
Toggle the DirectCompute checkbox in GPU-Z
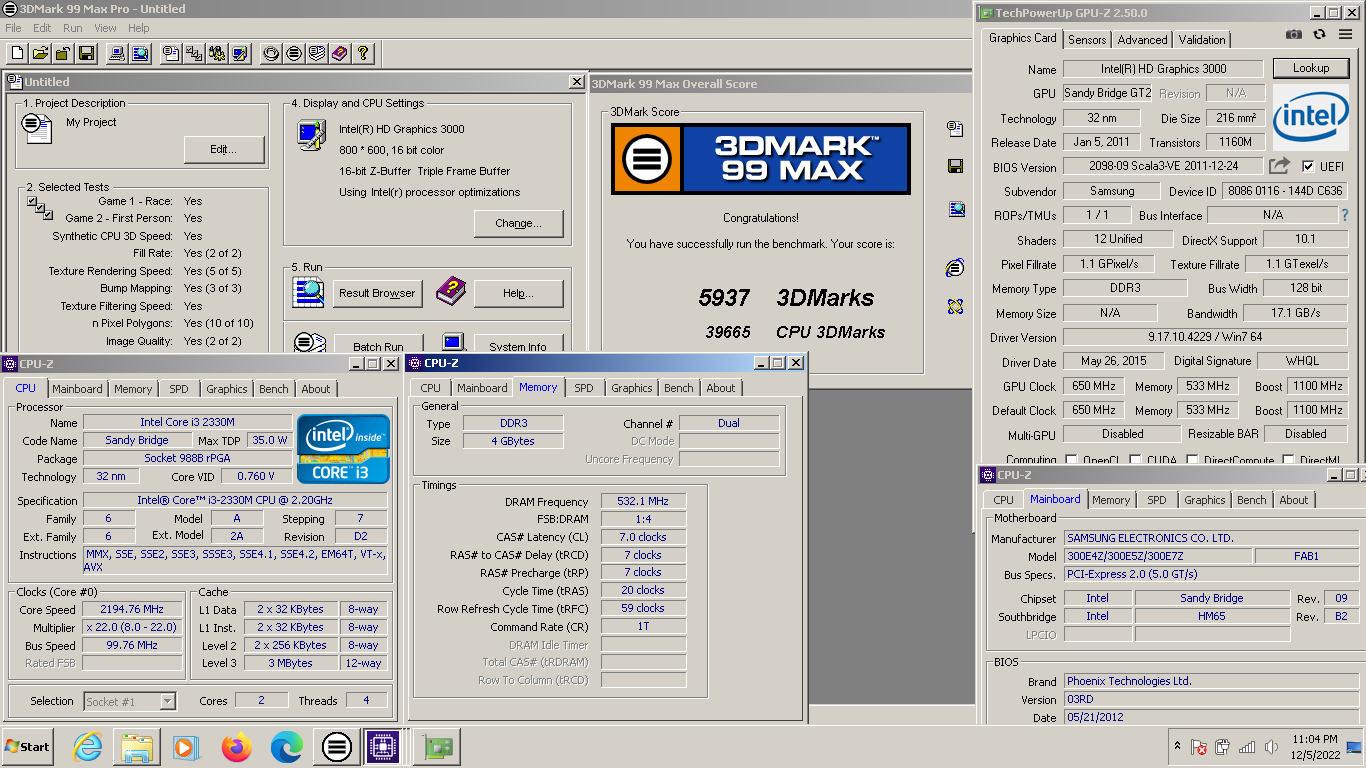pyautogui.click(x=1192, y=460)
